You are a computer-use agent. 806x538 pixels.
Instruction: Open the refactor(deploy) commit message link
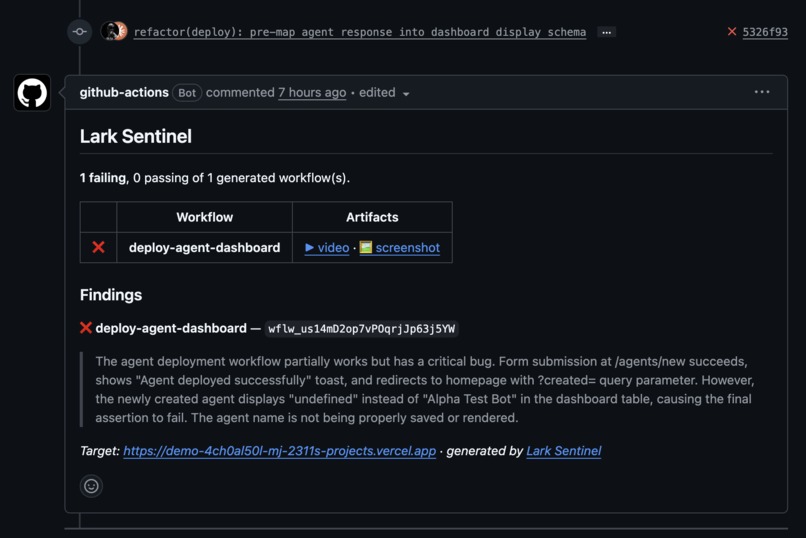click(360, 32)
